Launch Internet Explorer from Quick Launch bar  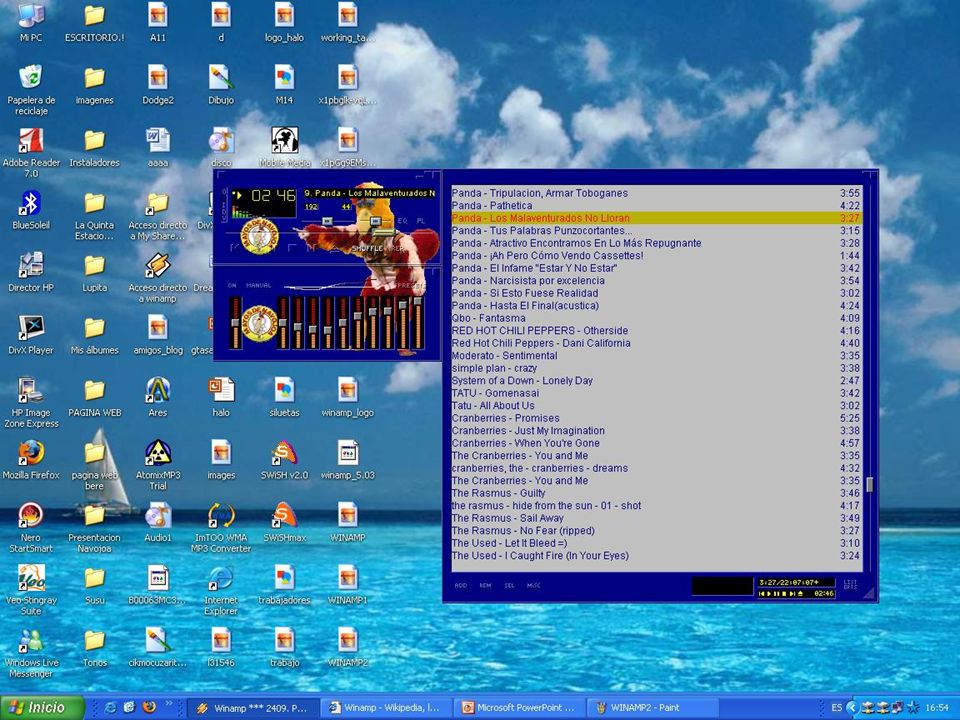pyautogui.click(x=111, y=707)
